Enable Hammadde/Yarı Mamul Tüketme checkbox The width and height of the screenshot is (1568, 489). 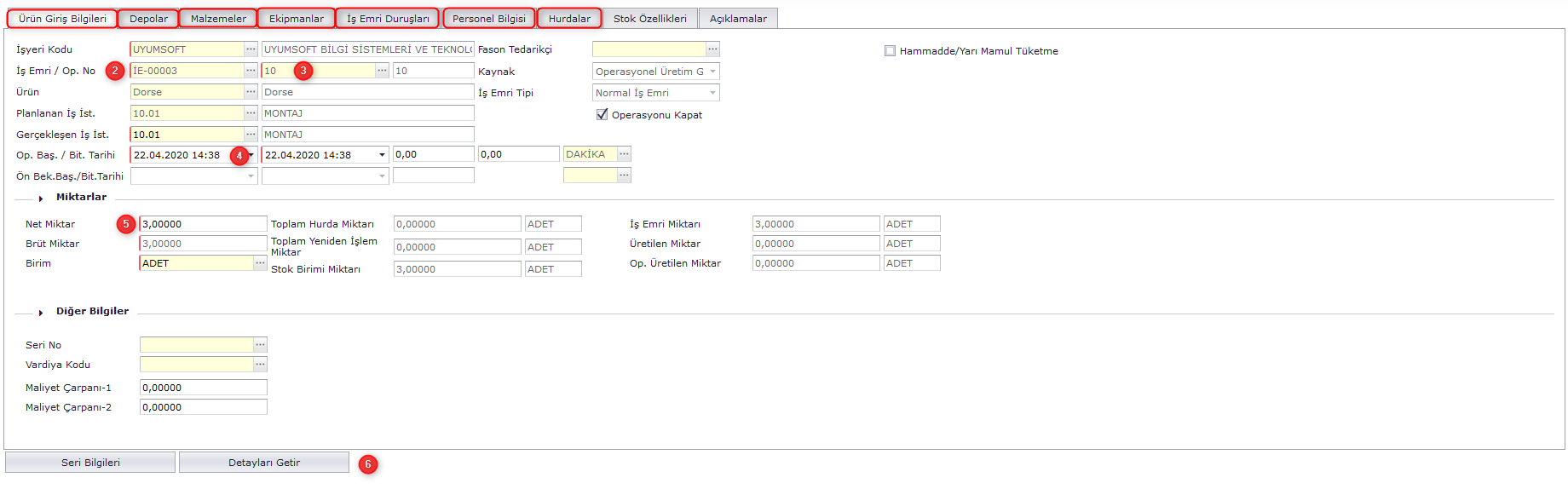point(890,51)
